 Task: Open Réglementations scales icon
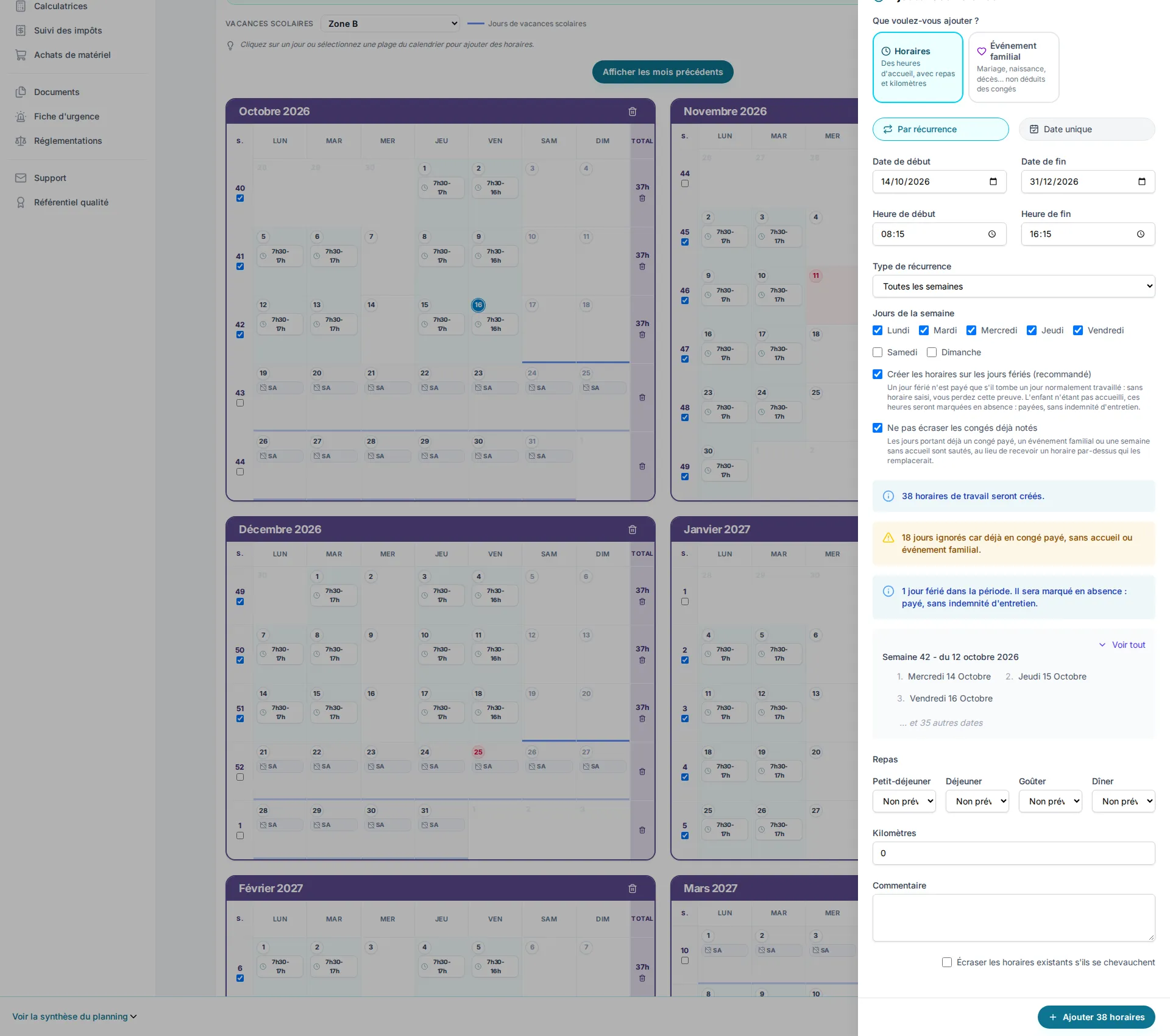21,141
